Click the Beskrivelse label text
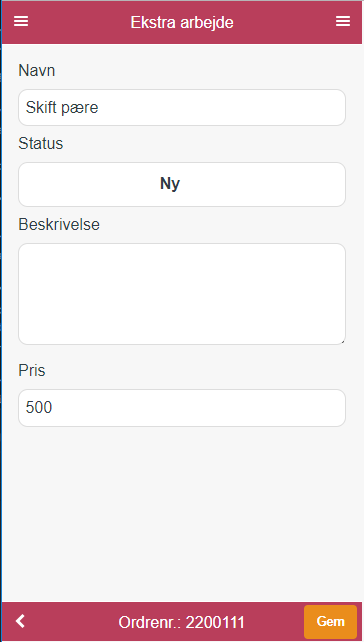This screenshot has width=364, height=642. (x=59, y=224)
